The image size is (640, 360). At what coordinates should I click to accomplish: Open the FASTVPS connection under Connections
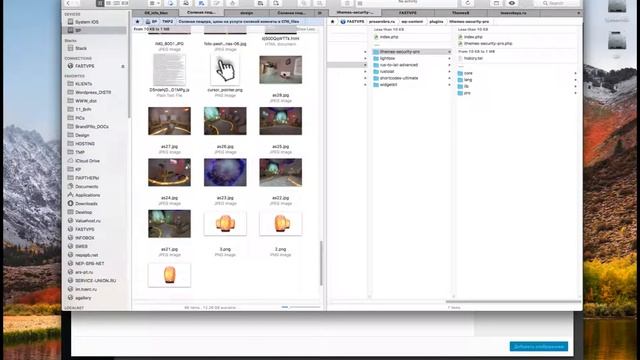coord(84,66)
